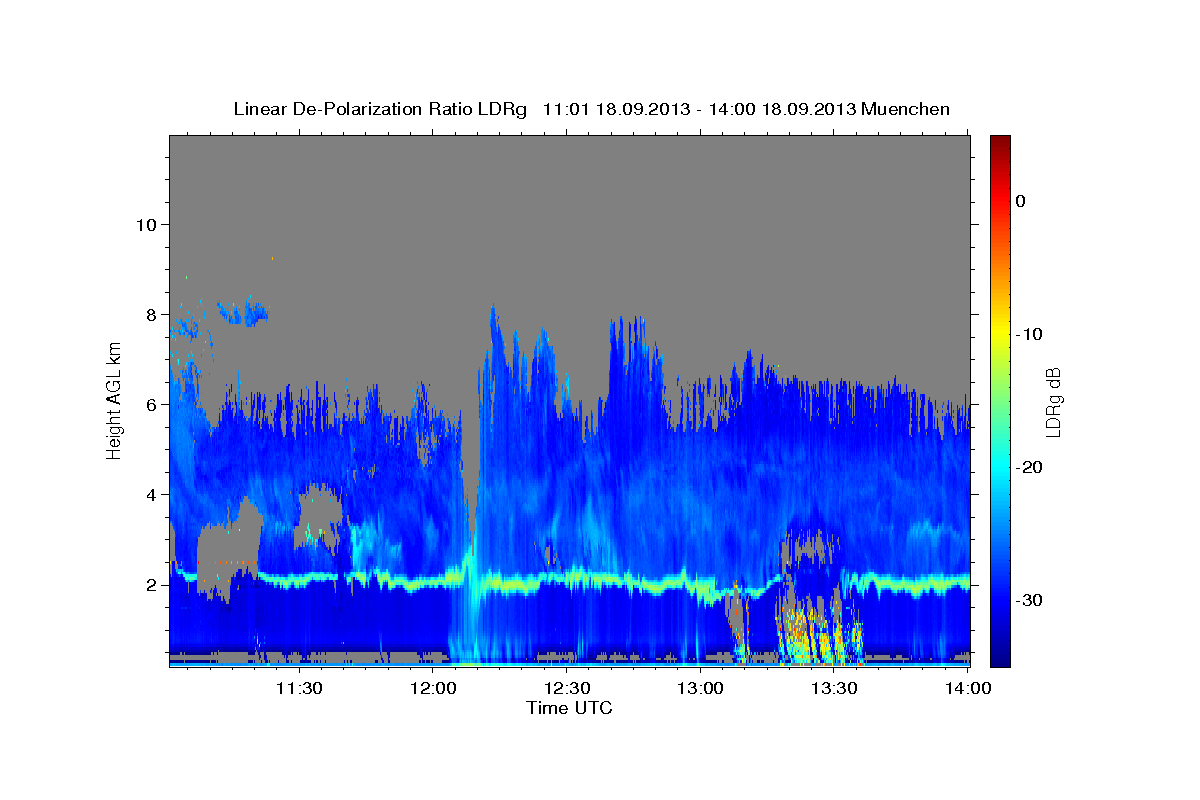Click the height tick label 4
Image resolution: width=1200 pixels, height=800 pixels.
pyautogui.click(x=152, y=495)
